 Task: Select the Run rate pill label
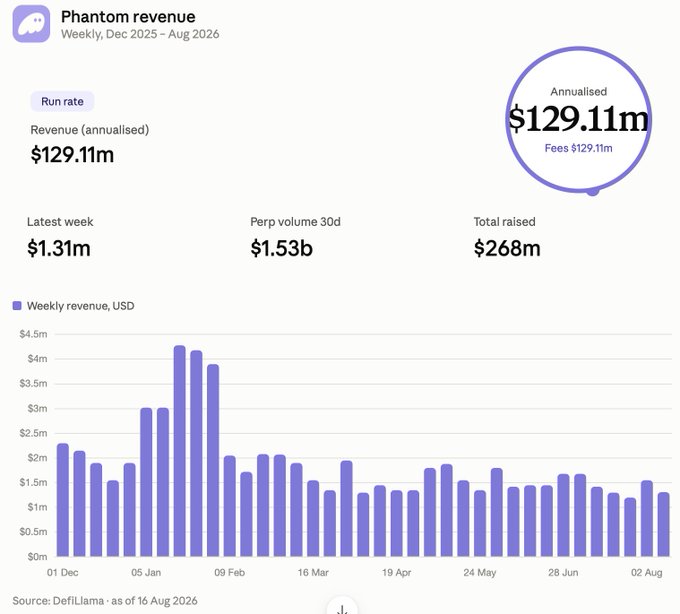62,101
